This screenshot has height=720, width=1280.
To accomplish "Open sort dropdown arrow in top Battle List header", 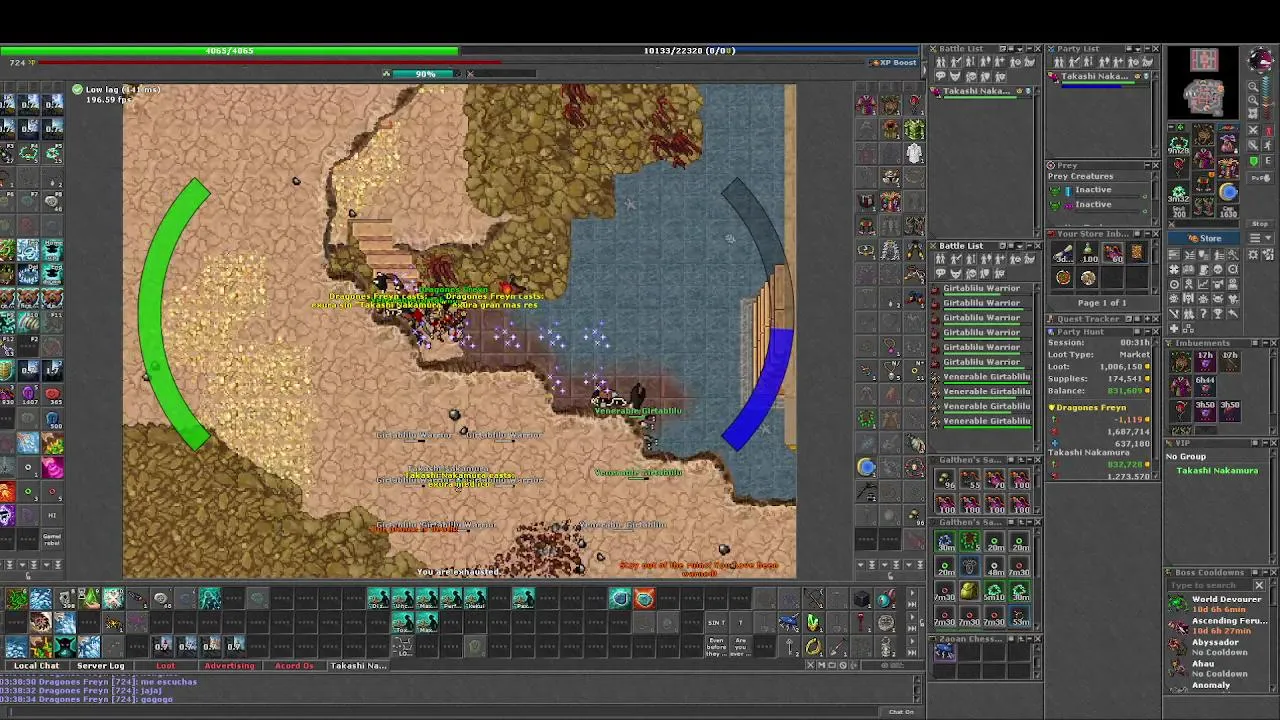I will (x=1019, y=48).
